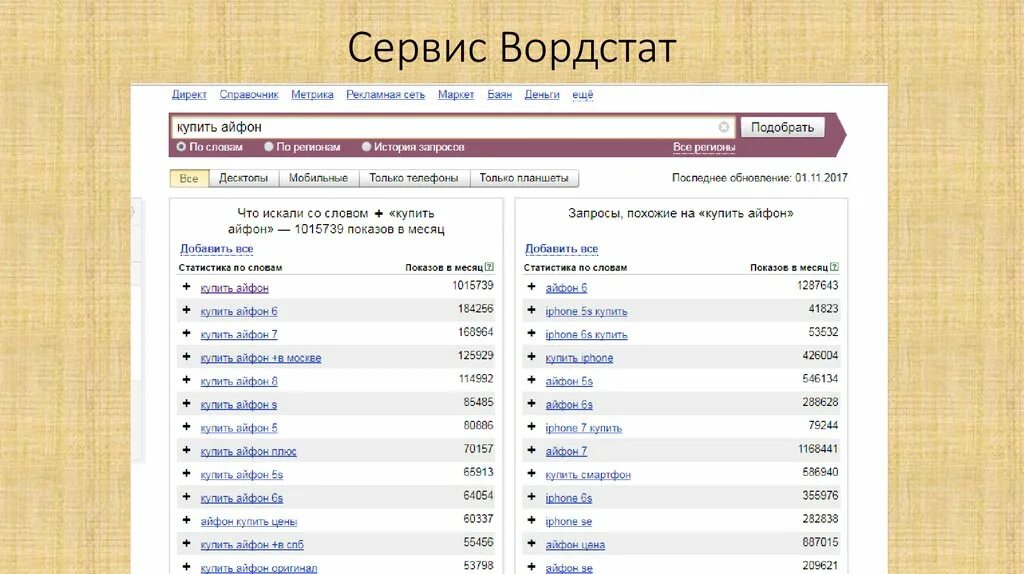Open the 'купить айфон +в москве' query link

(261, 358)
